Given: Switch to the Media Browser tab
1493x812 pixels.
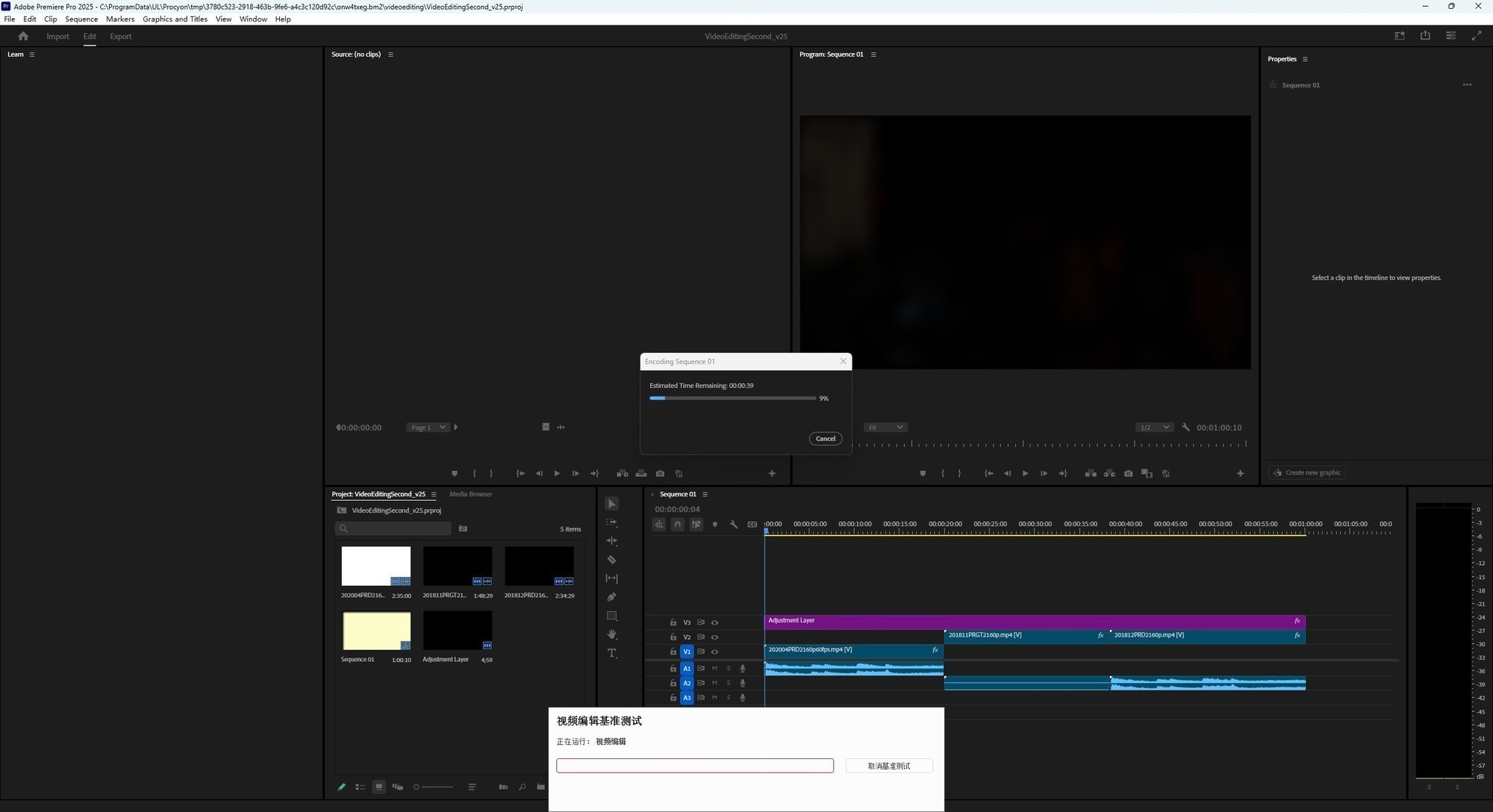Looking at the screenshot, I should (x=470, y=494).
